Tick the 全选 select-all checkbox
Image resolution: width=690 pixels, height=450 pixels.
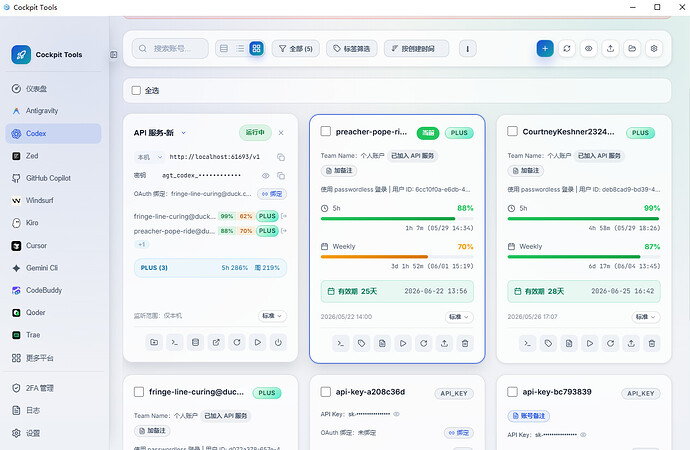click(x=136, y=90)
